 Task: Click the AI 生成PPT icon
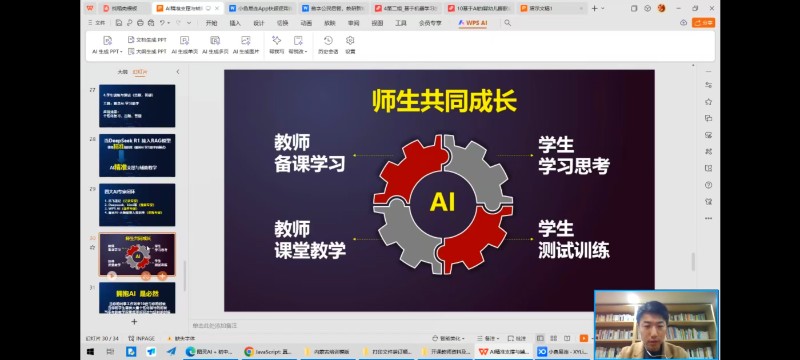pyautogui.click(x=107, y=41)
